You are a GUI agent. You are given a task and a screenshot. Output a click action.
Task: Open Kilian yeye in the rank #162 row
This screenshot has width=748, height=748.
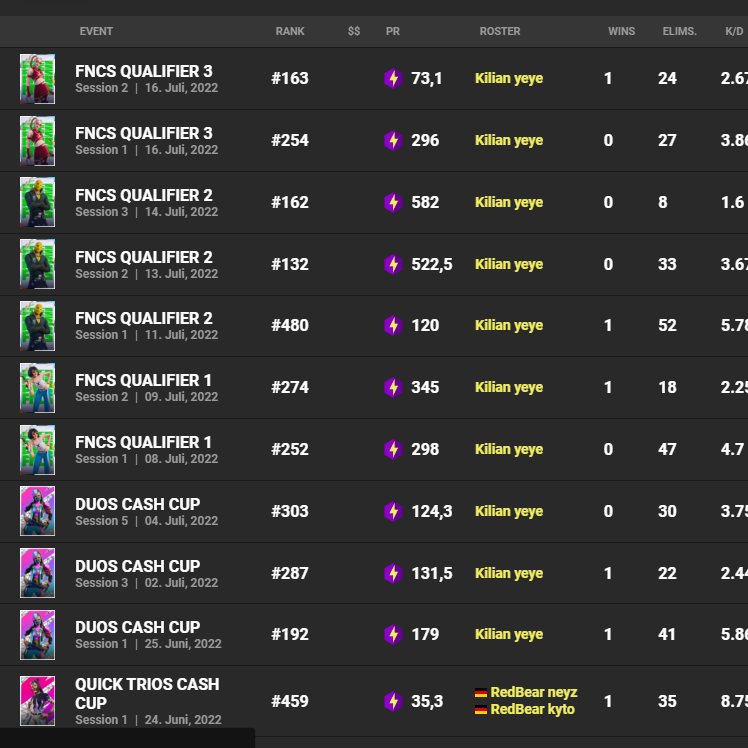coord(509,202)
